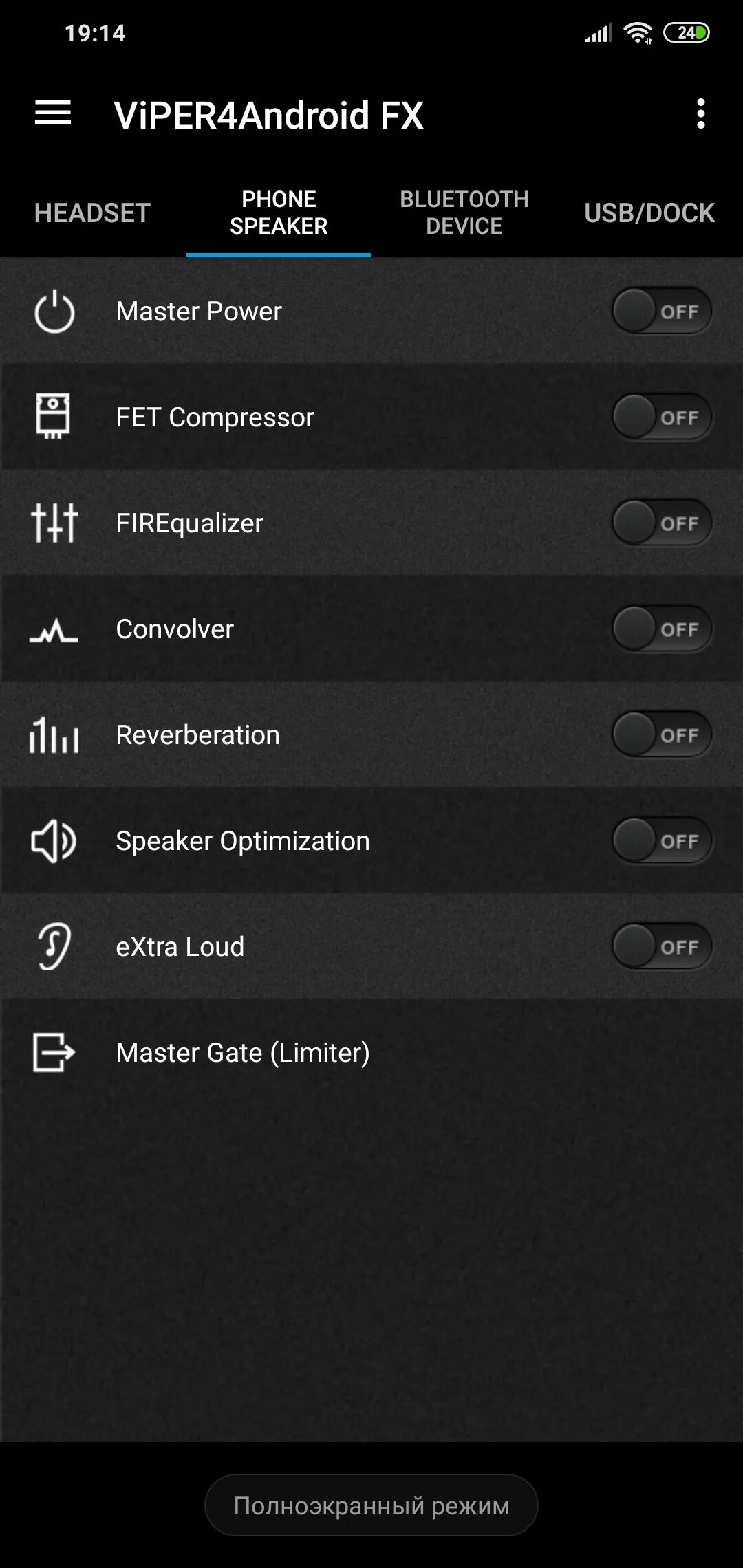Viewport: 743px width, 1568px height.
Task: Click the eXtra Loud ear icon
Action: tap(54, 947)
